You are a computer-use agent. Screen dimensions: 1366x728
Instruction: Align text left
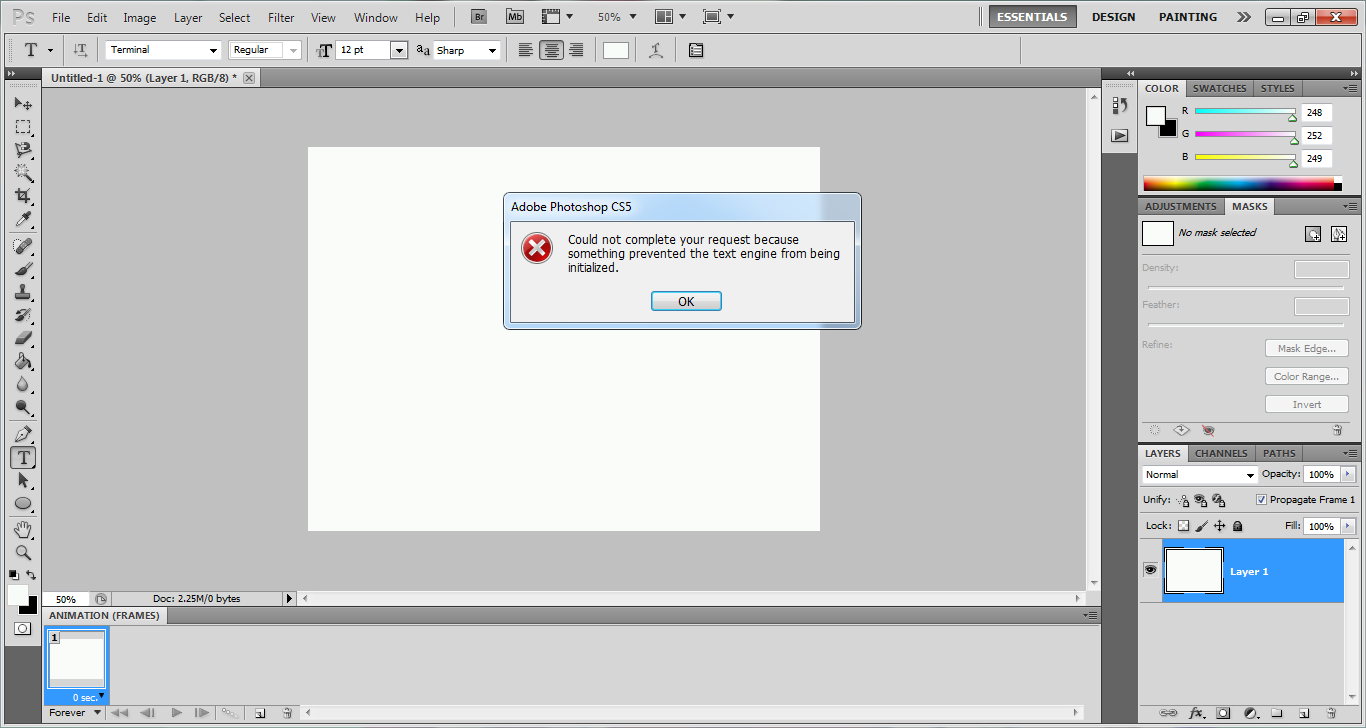pos(526,50)
